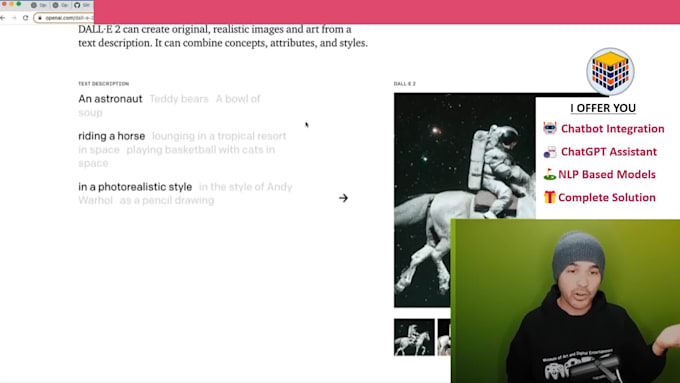Click the right arrow next to descriptions
The width and height of the screenshot is (680, 383).
pyautogui.click(x=343, y=198)
